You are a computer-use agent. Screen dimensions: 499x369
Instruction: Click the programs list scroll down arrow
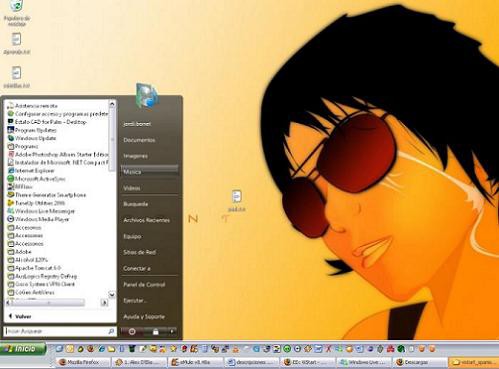[112, 294]
